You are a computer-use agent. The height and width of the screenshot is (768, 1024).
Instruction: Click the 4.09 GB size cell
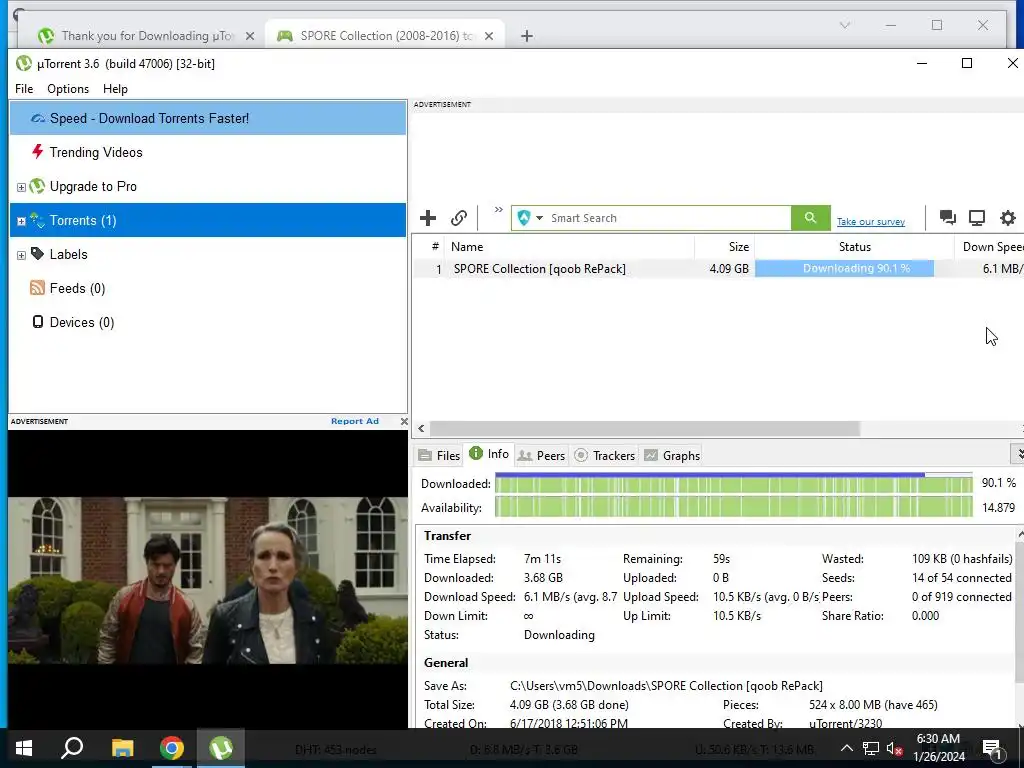tap(729, 268)
